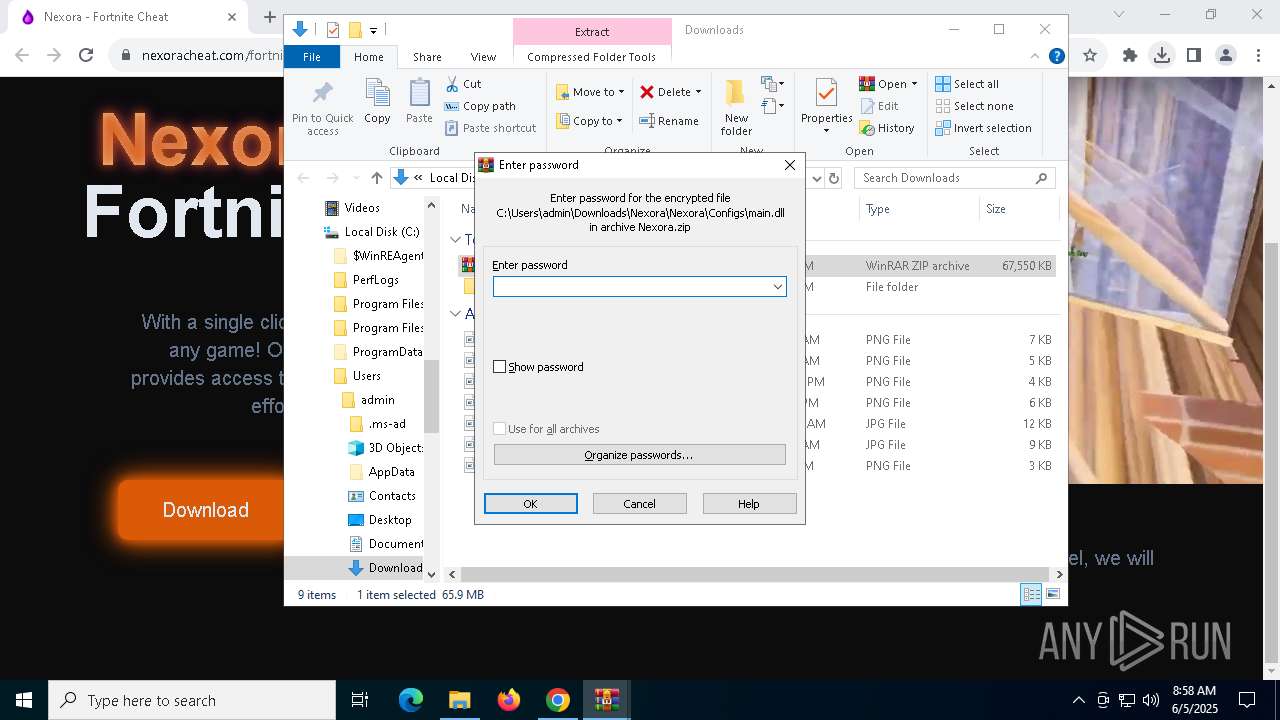This screenshot has width=1280, height=720.
Task: Open the Windows Start menu
Action: [x=24, y=700]
